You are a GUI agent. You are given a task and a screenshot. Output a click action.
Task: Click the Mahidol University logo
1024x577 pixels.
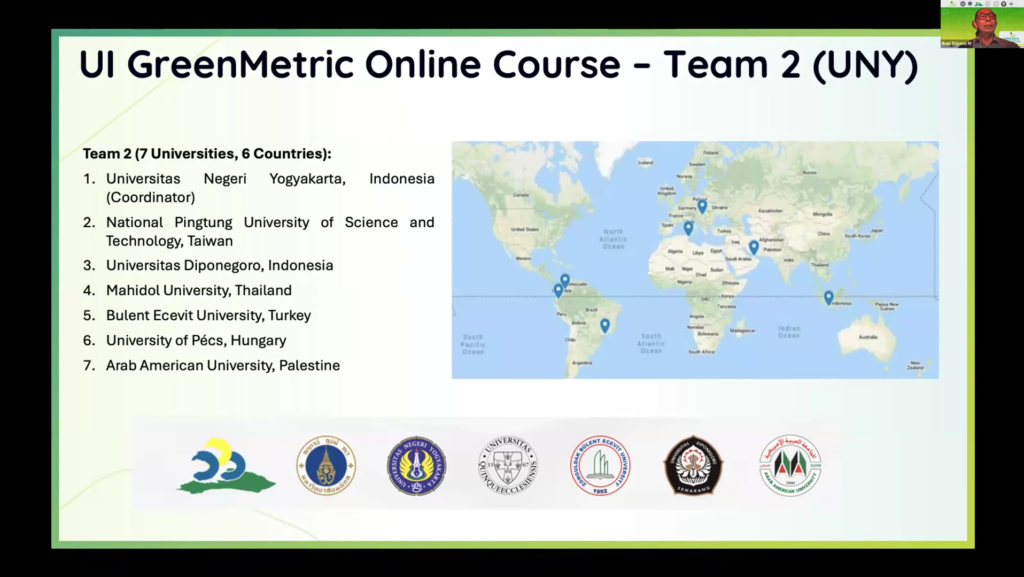tap(325, 466)
